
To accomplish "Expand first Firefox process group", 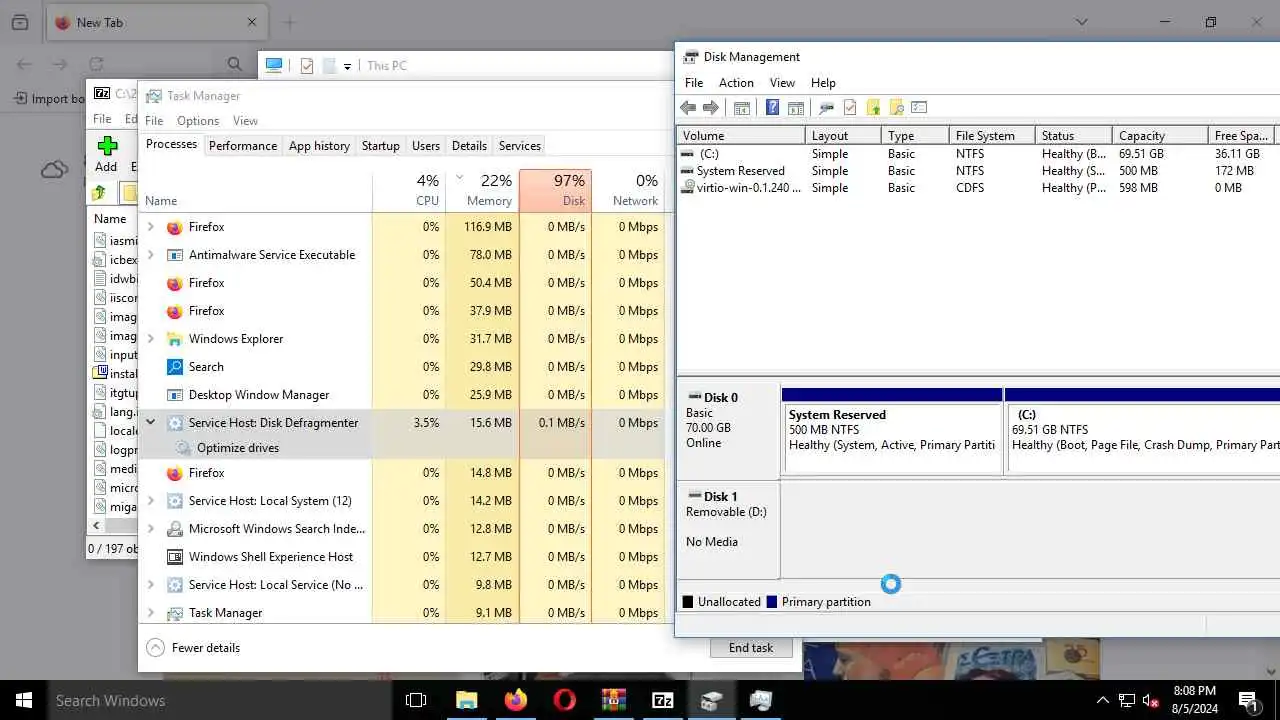I will click(x=151, y=227).
